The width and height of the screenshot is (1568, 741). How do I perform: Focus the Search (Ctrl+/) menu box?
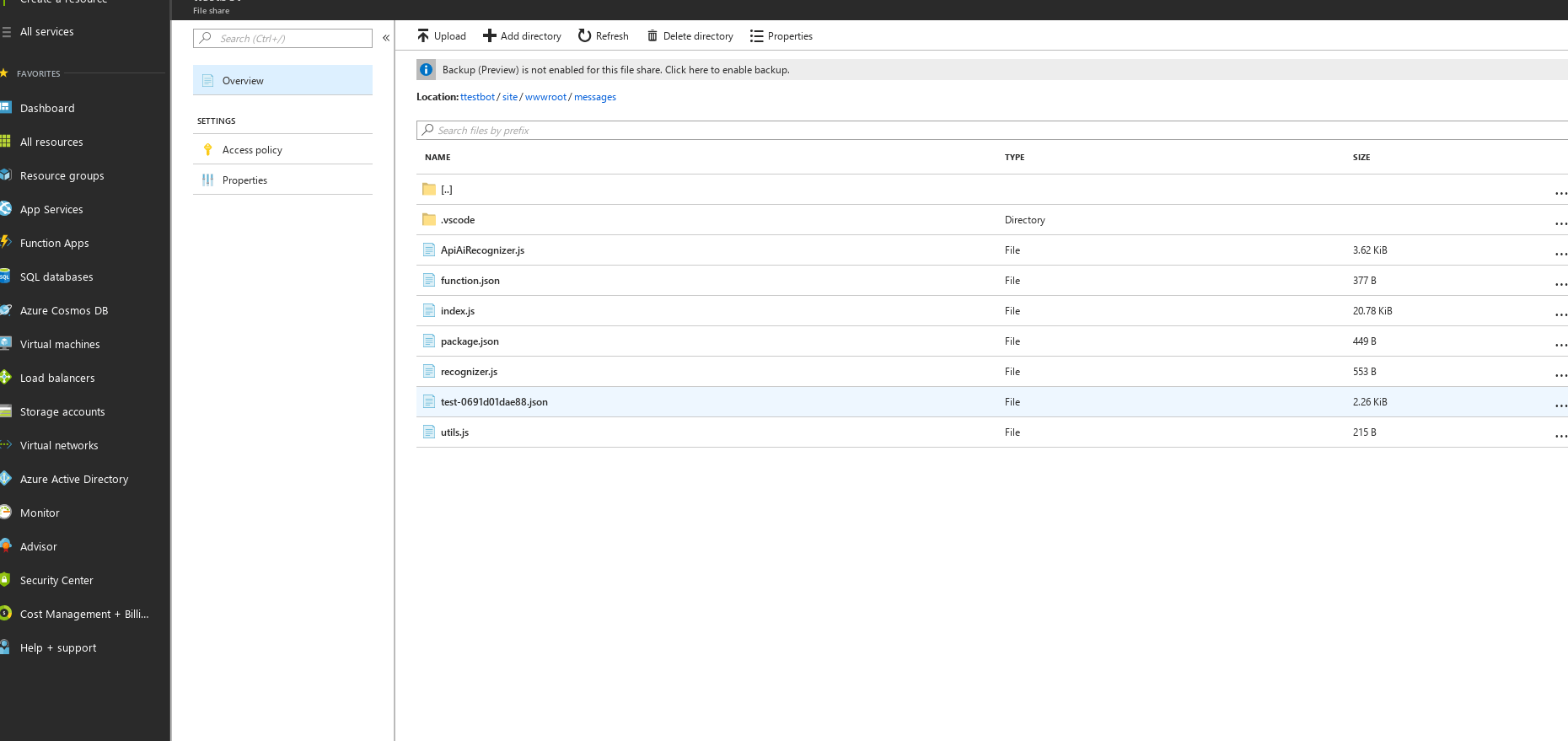click(x=282, y=38)
